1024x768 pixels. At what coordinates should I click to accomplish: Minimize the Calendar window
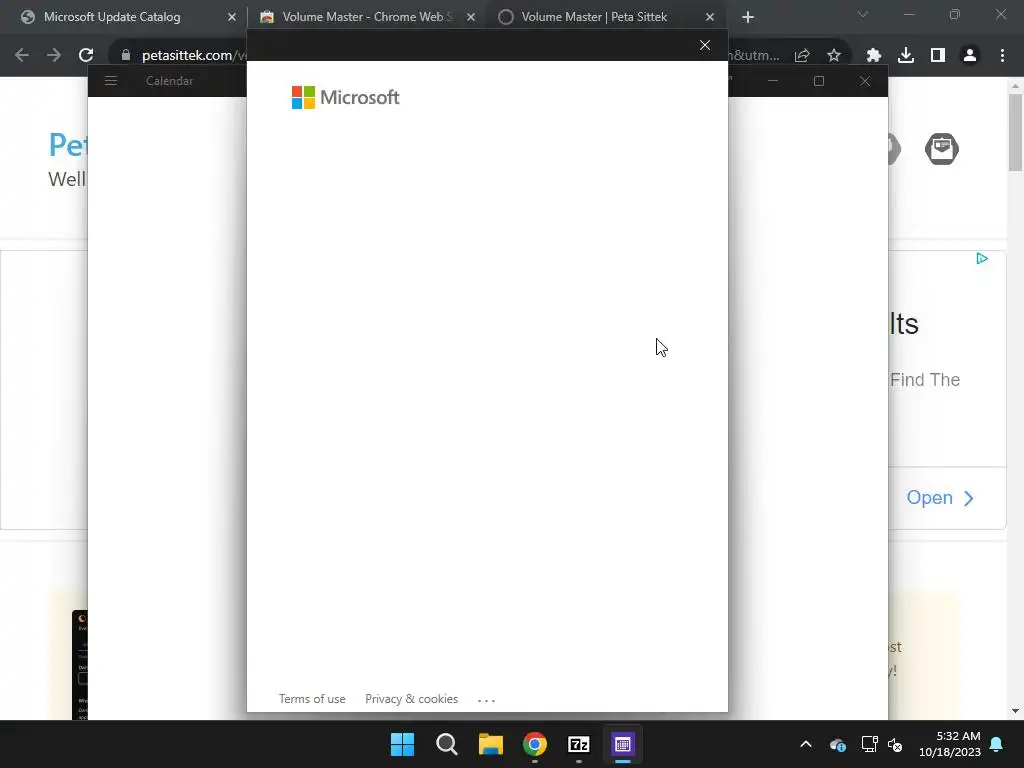click(773, 81)
